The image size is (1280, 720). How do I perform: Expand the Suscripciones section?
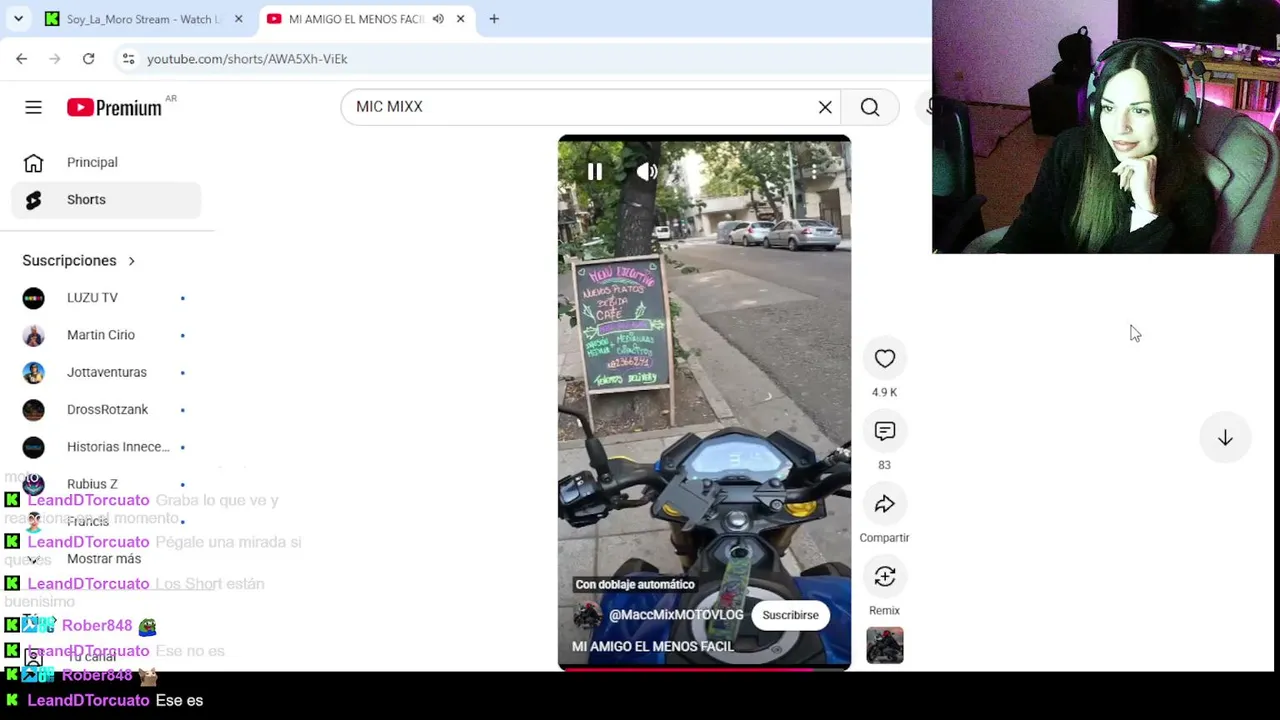pyautogui.click(x=79, y=261)
